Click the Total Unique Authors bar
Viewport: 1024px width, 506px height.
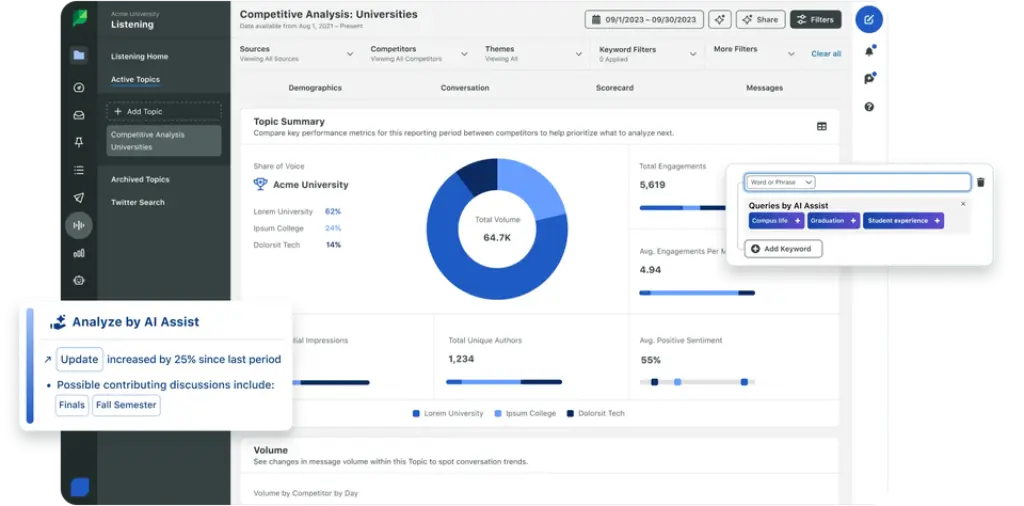pyautogui.click(x=504, y=382)
